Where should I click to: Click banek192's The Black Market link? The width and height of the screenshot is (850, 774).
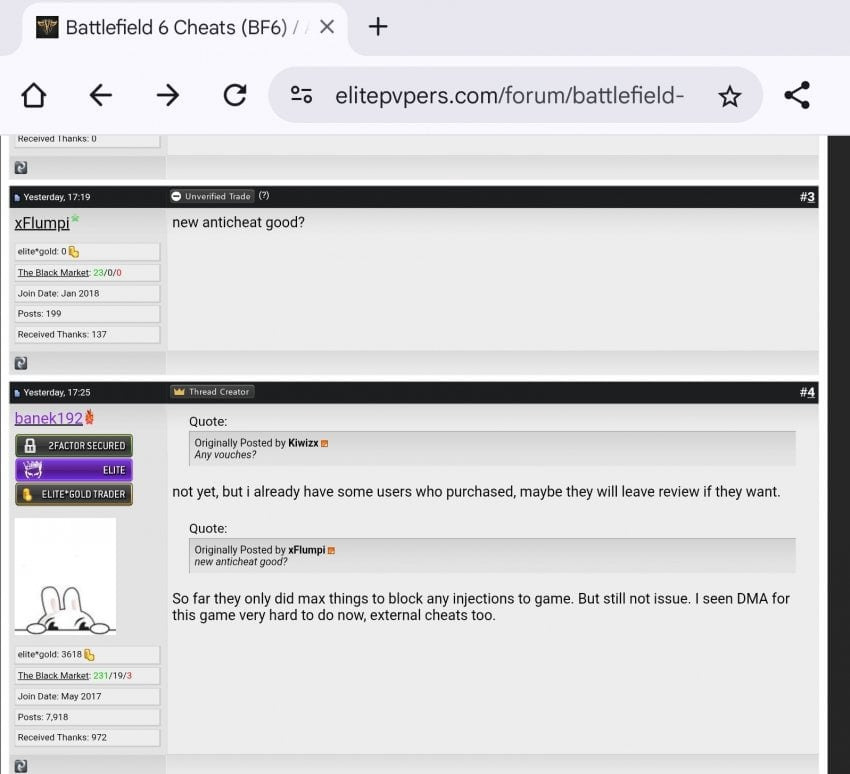53,675
